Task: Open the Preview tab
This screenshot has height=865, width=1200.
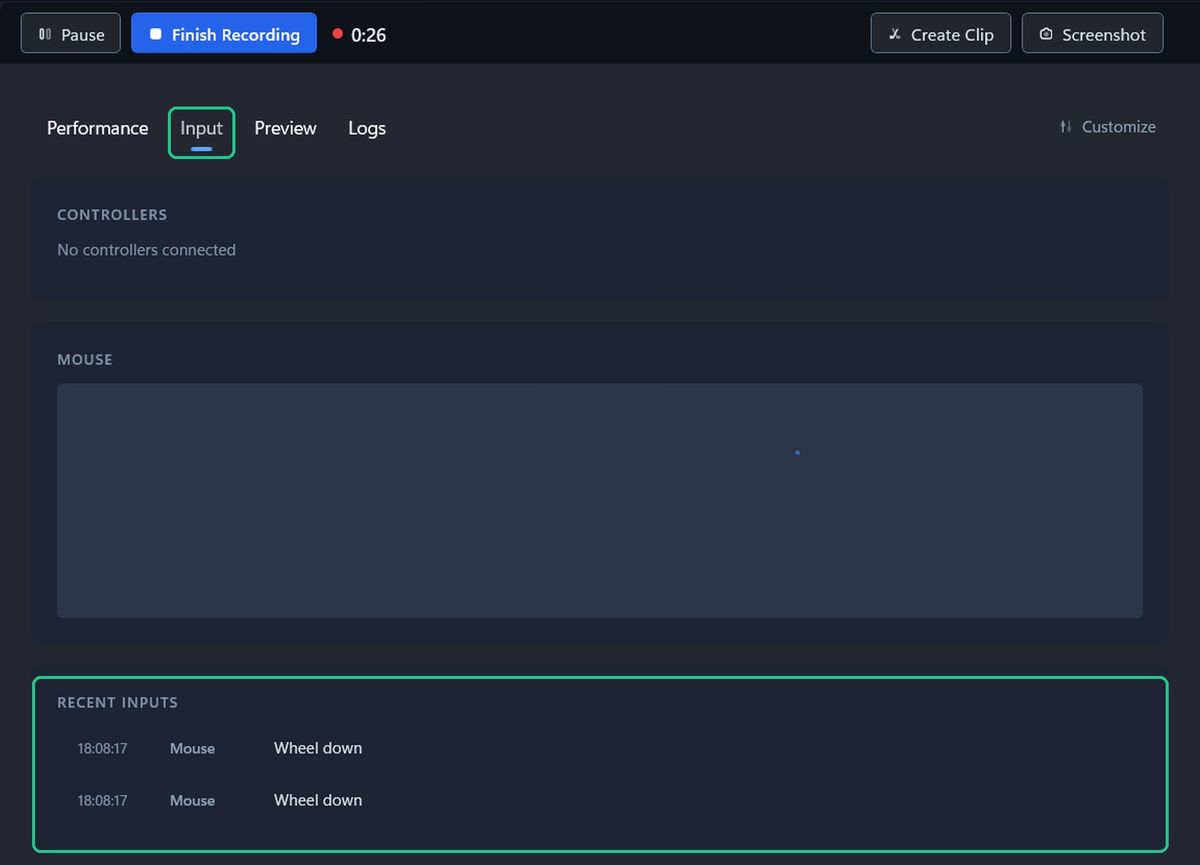Action: (285, 128)
